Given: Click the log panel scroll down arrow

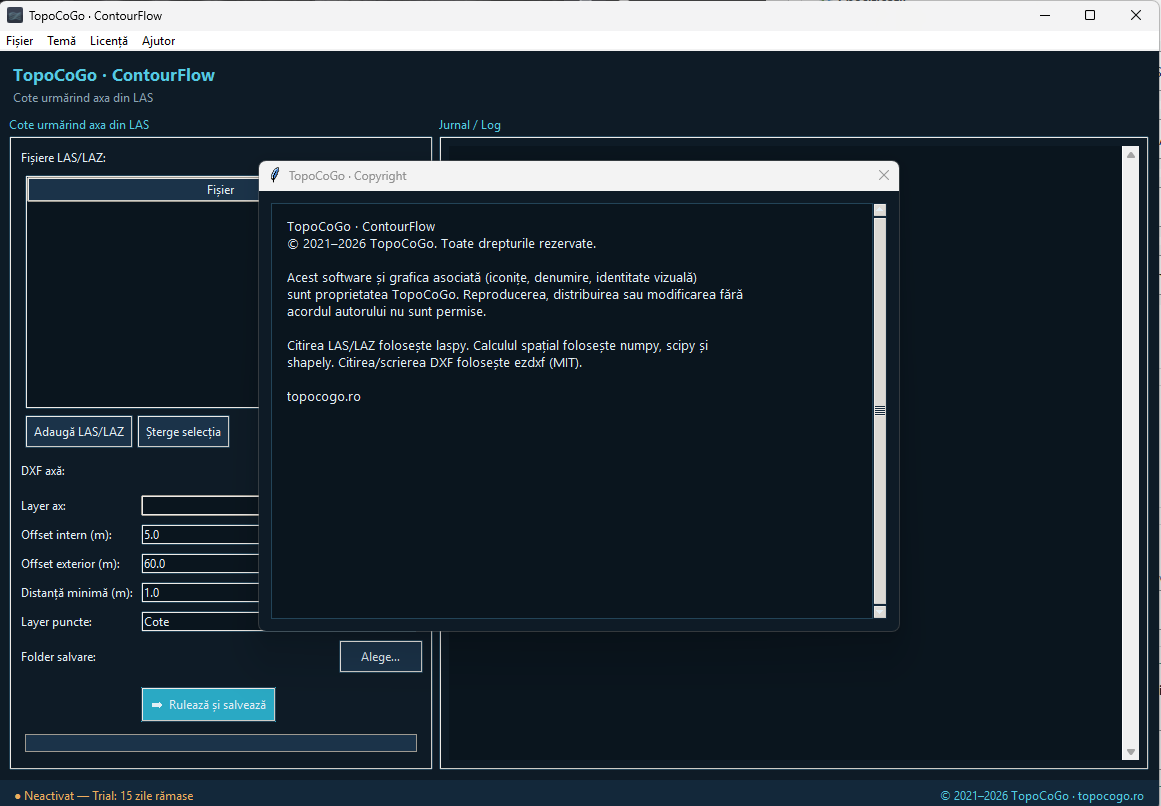Looking at the screenshot, I should tap(1131, 752).
